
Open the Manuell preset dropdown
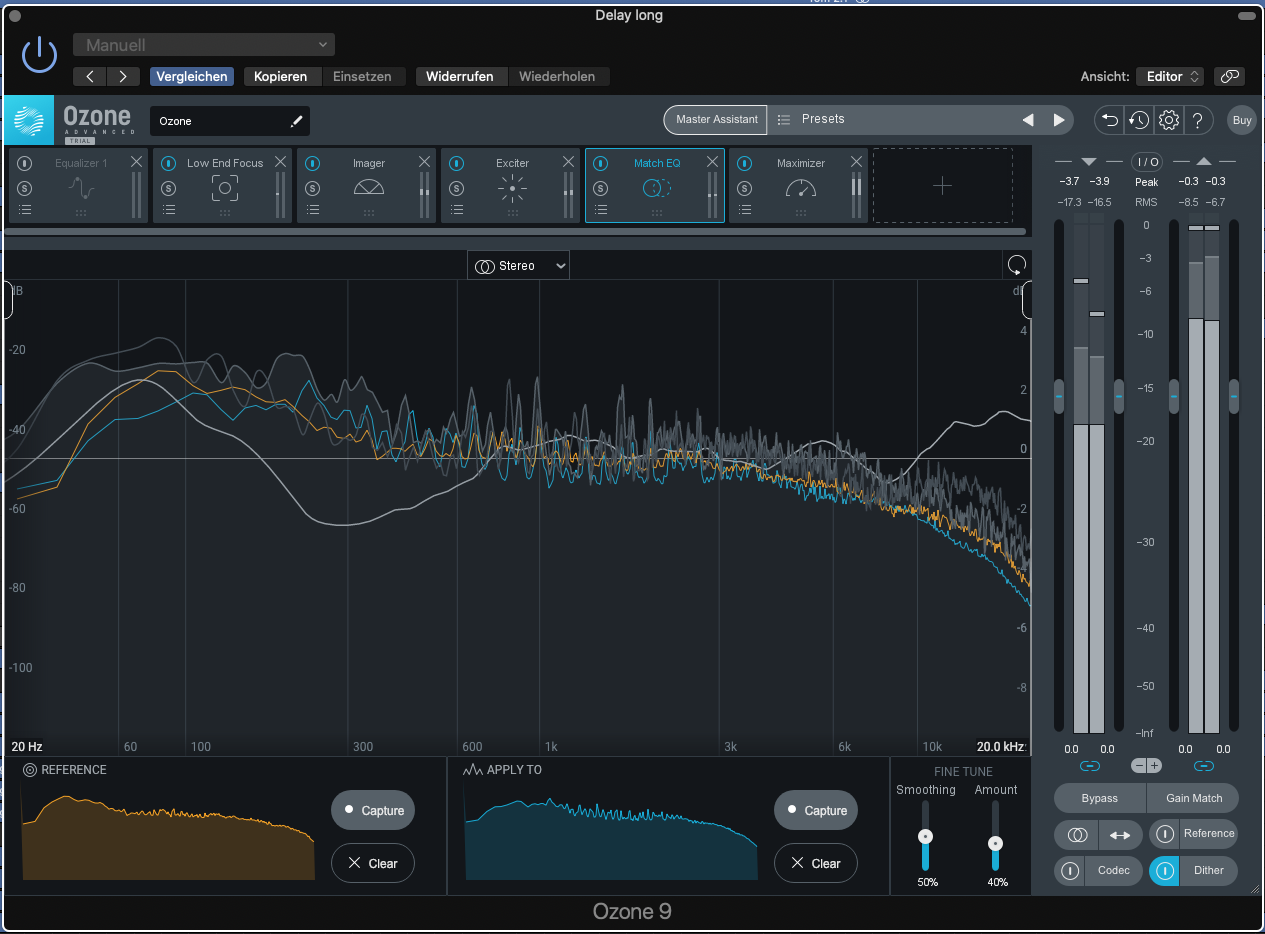(x=204, y=45)
